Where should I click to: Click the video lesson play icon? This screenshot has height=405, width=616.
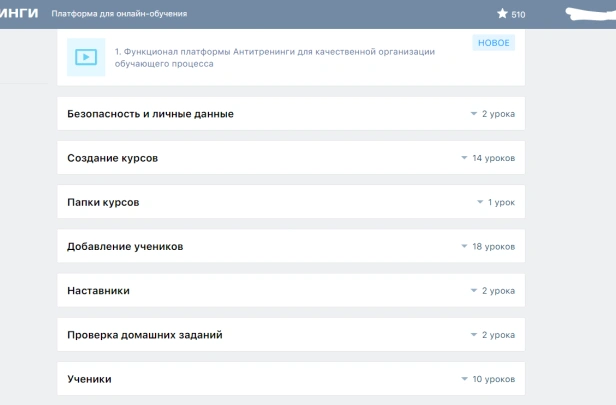click(86, 57)
